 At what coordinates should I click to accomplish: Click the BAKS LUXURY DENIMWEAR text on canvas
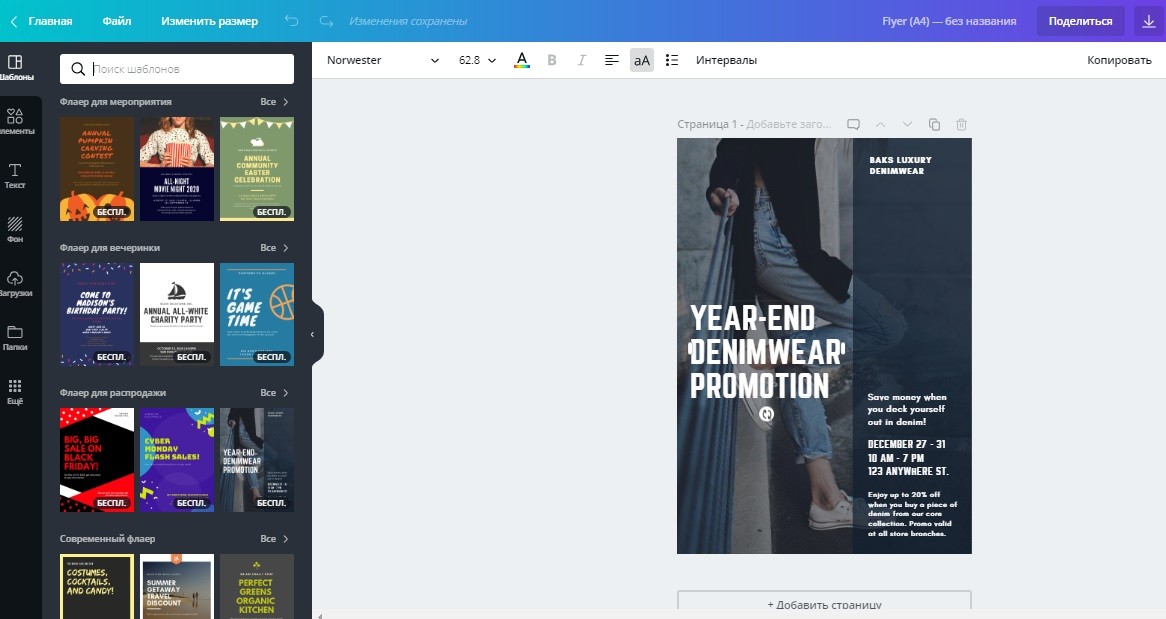(x=900, y=165)
